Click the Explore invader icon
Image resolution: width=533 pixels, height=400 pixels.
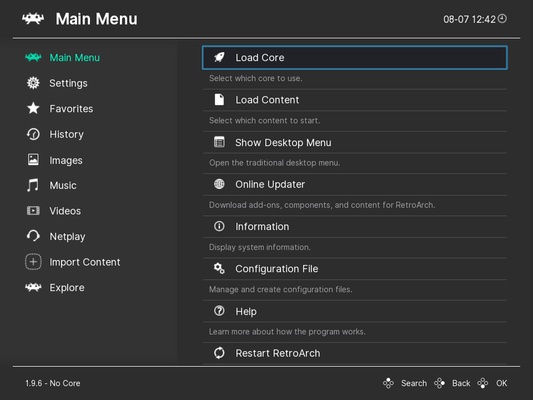33,288
